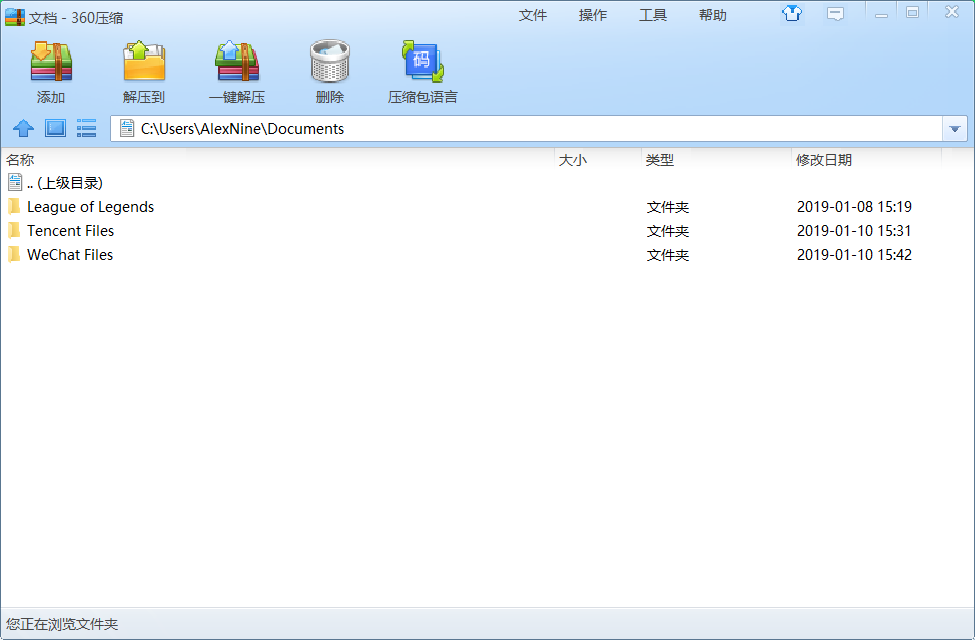This screenshot has width=975, height=640.
Task: Click the parent directory file icon
Action: click(x=15, y=182)
